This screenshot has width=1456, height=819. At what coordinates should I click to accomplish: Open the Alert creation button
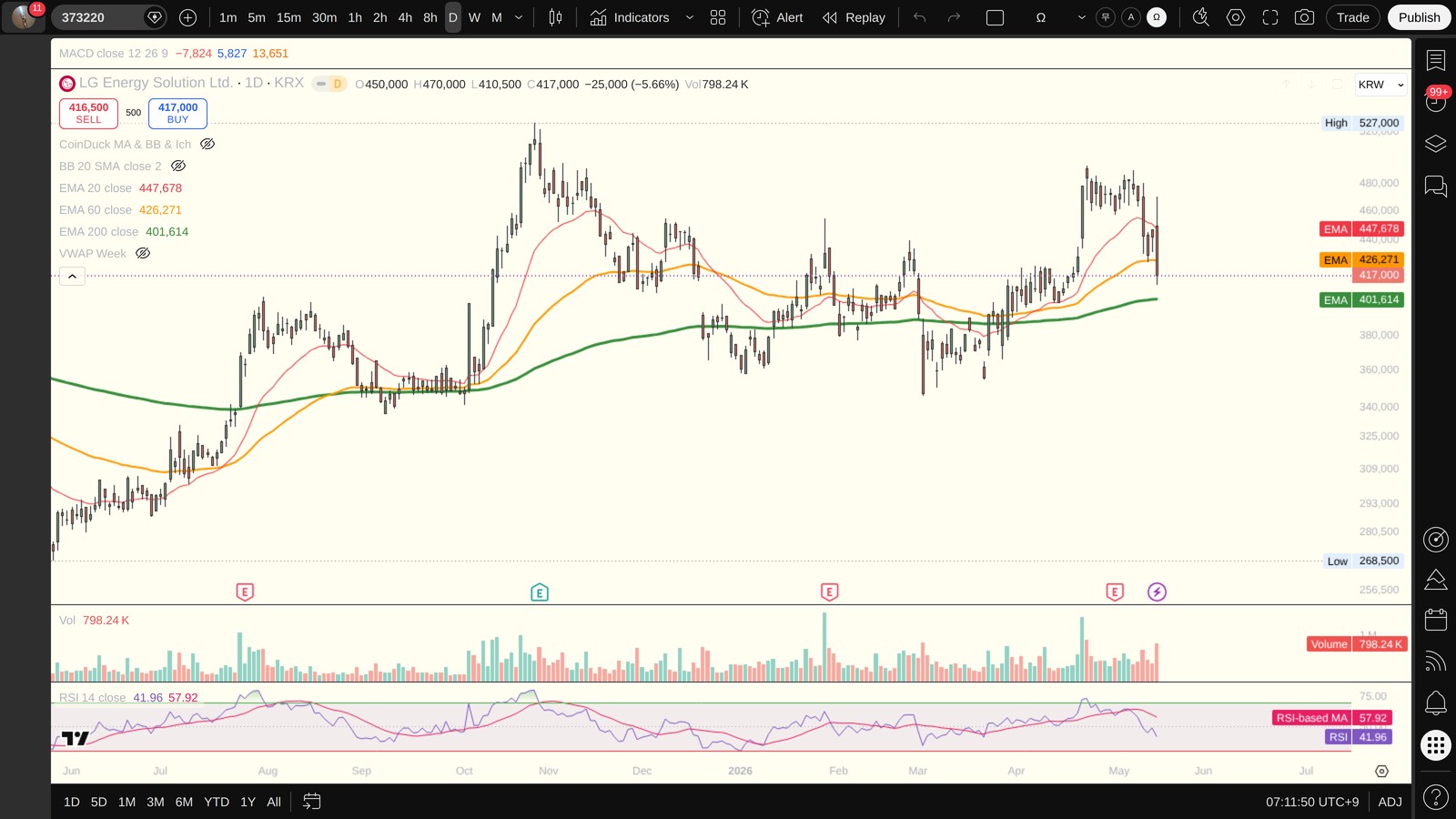[777, 17]
